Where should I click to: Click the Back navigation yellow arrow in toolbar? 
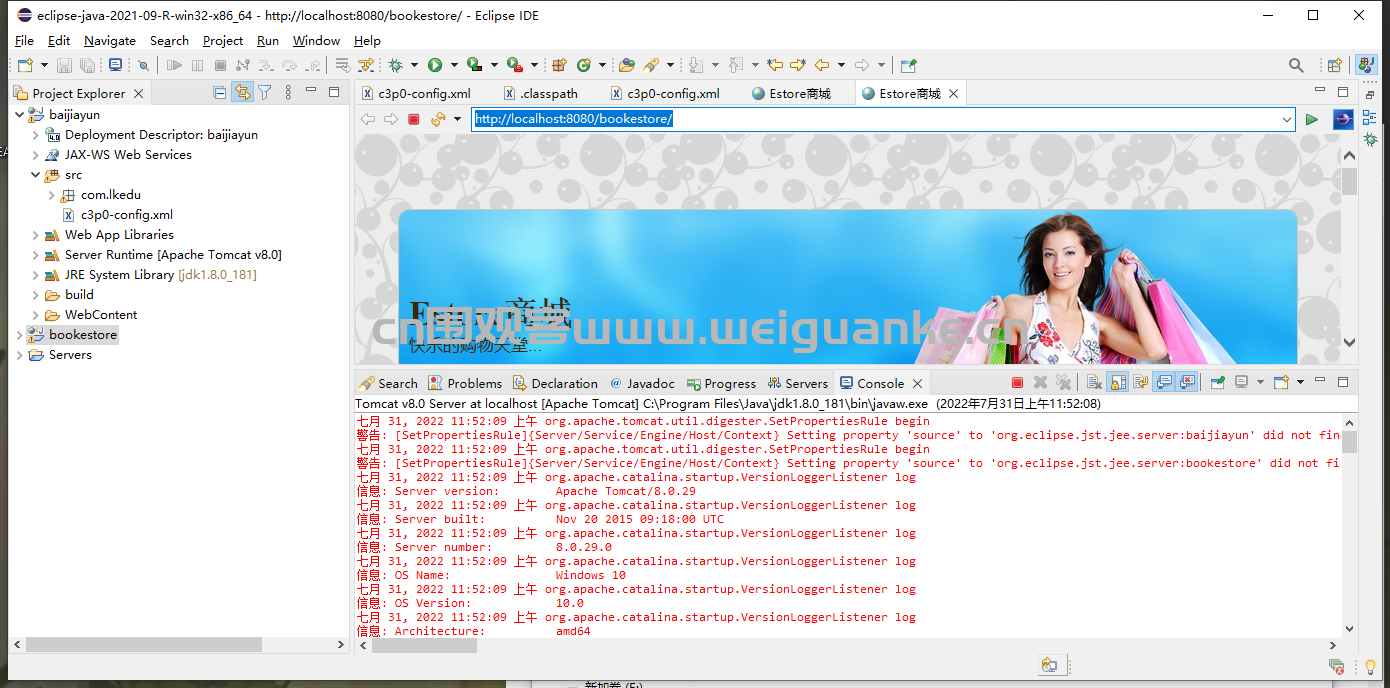(x=822, y=65)
